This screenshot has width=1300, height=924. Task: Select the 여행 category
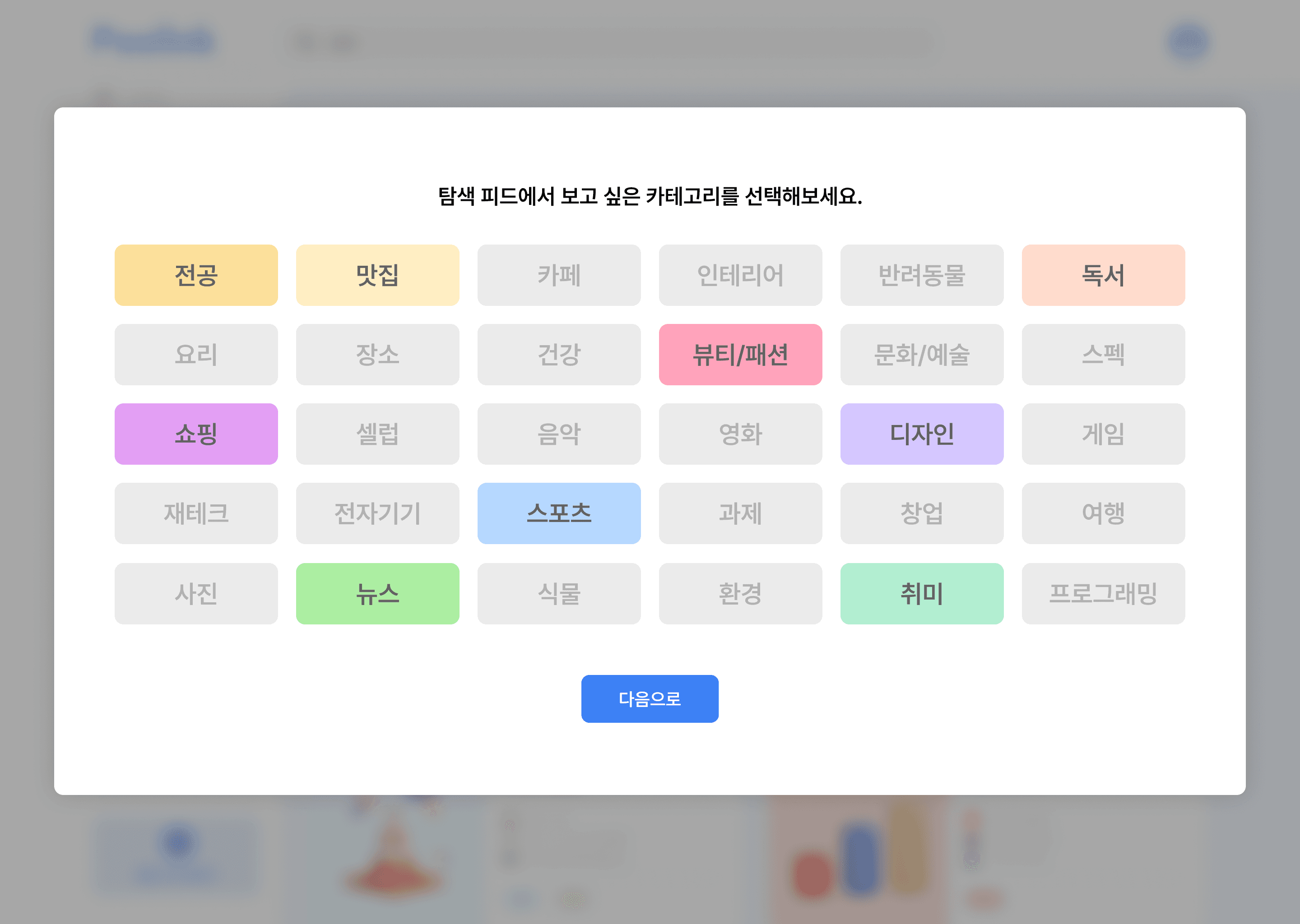[1102, 513]
